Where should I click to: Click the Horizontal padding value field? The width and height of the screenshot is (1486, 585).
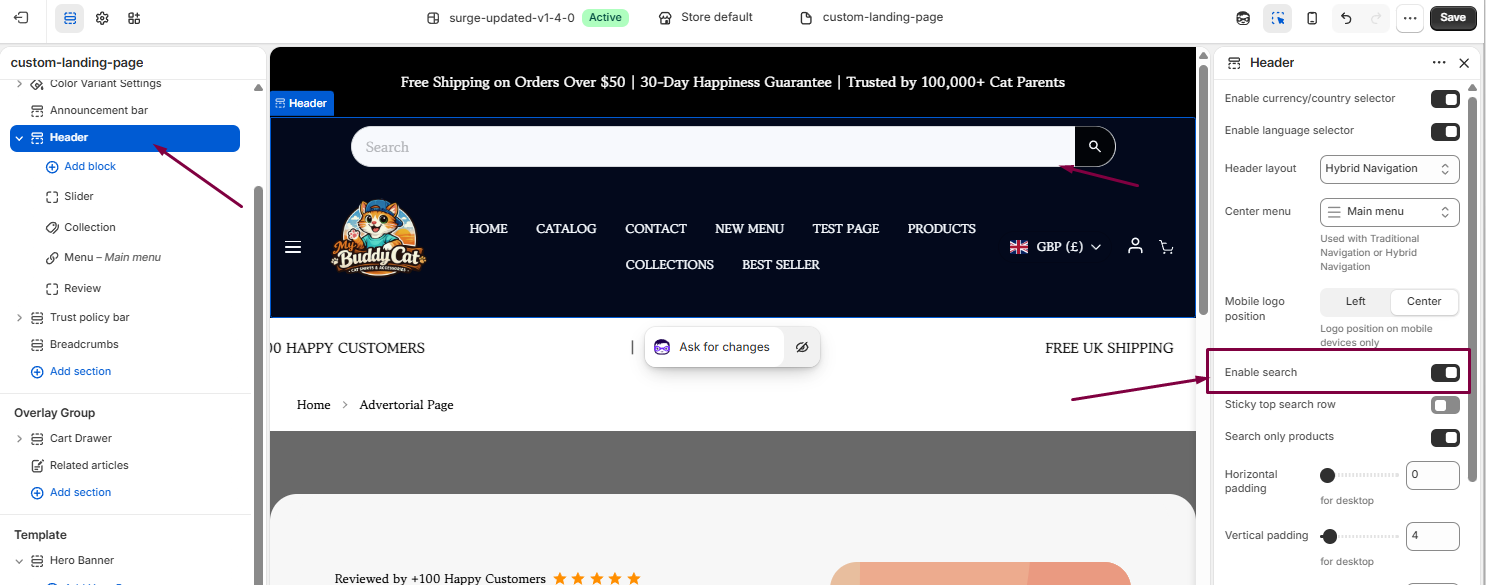(x=1433, y=475)
